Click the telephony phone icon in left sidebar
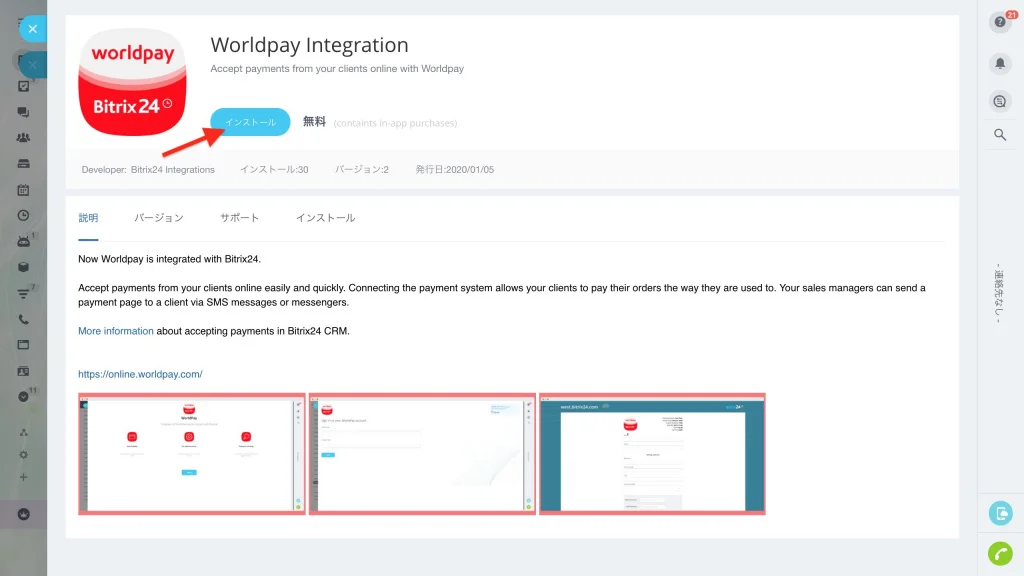The width and height of the screenshot is (1024, 576). tap(24, 319)
